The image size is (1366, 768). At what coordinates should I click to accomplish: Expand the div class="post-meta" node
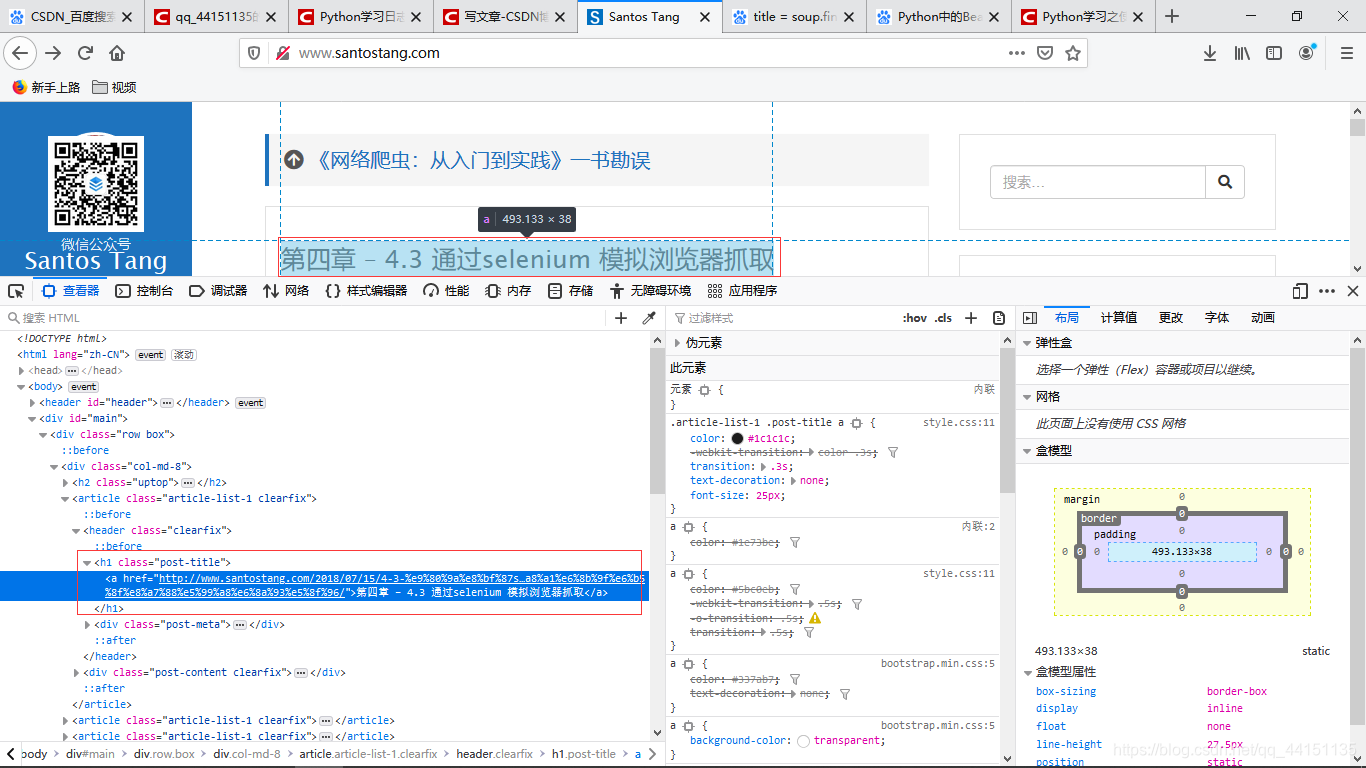tap(87, 624)
